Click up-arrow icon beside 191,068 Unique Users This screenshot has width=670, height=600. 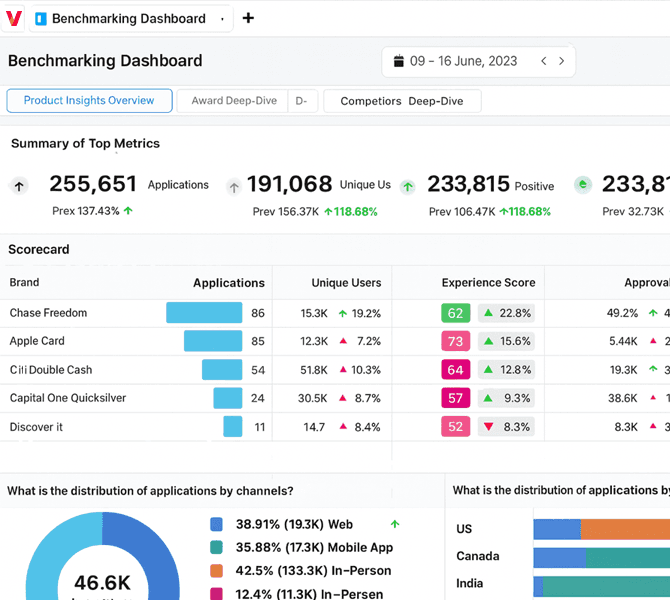click(x=234, y=187)
